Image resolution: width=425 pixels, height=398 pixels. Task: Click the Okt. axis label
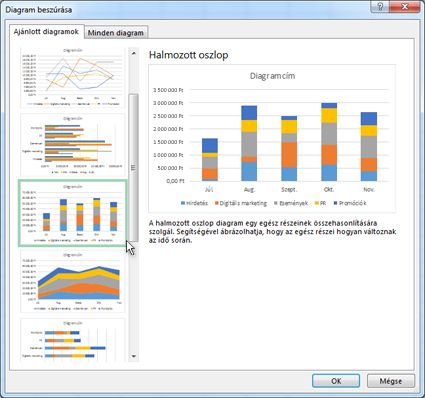[x=329, y=189]
